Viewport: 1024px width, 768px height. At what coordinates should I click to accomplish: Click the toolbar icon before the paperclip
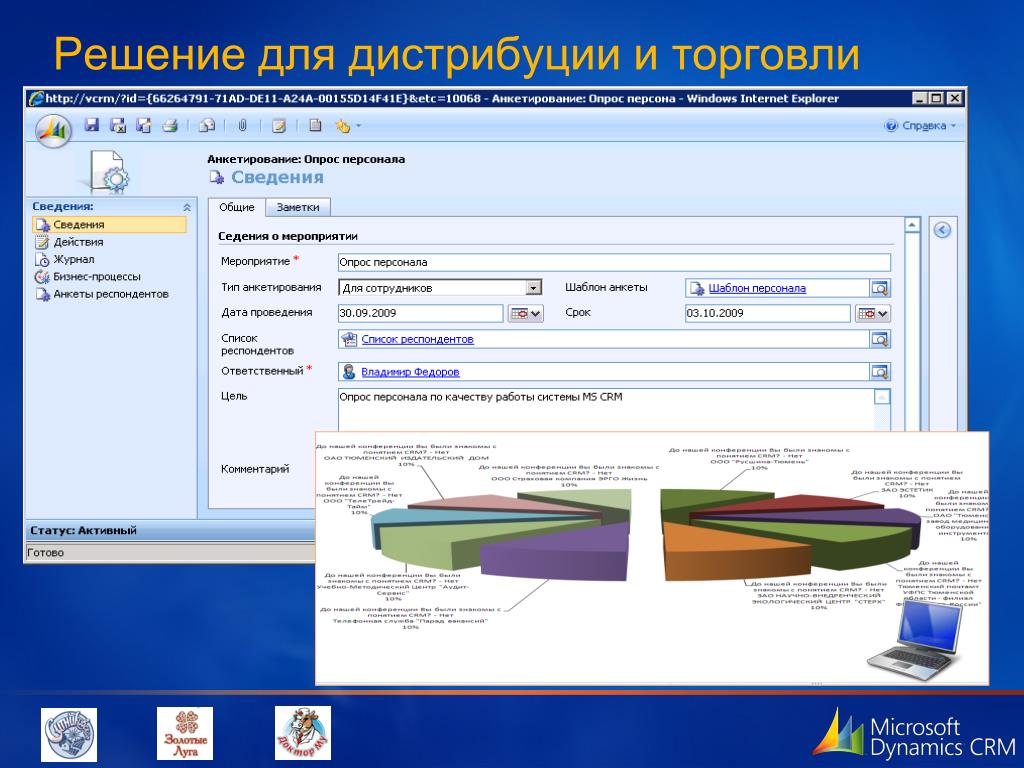click(x=207, y=125)
